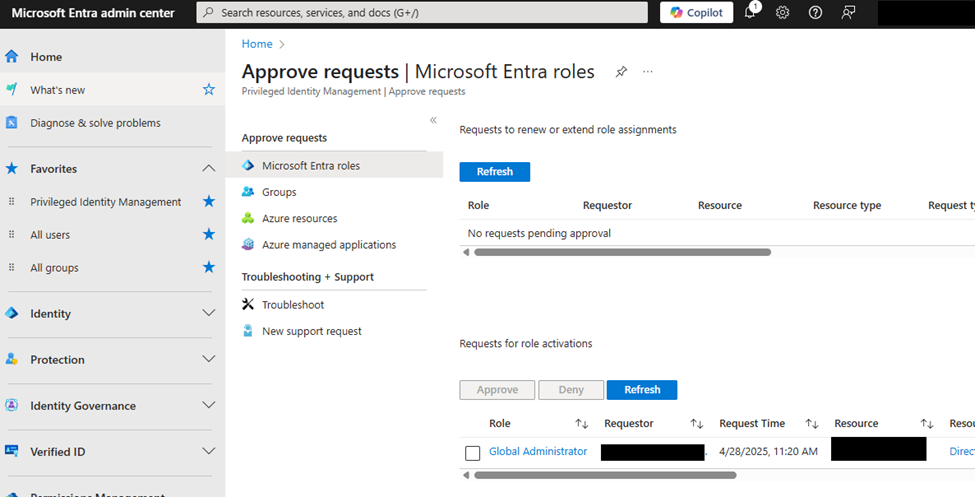Click the Home breadcrumb link
The height and width of the screenshot is (497, 975).
click(257, 44)
